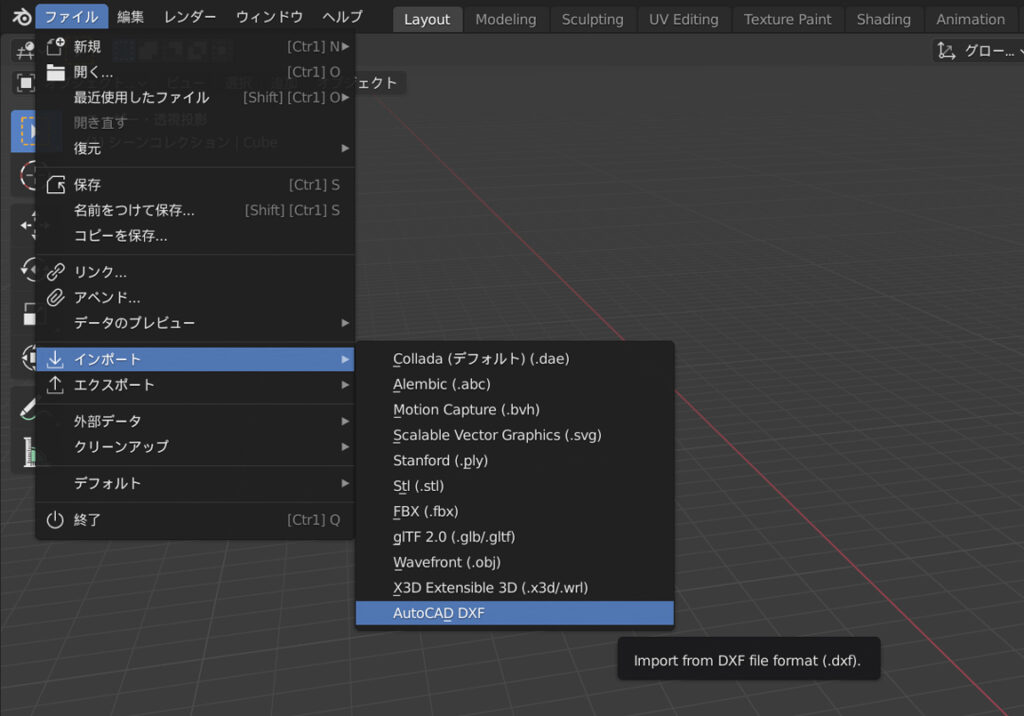Open the ウィンドウ menu
The height and width of the screenshot is (716, 1024).
point(269,17)
